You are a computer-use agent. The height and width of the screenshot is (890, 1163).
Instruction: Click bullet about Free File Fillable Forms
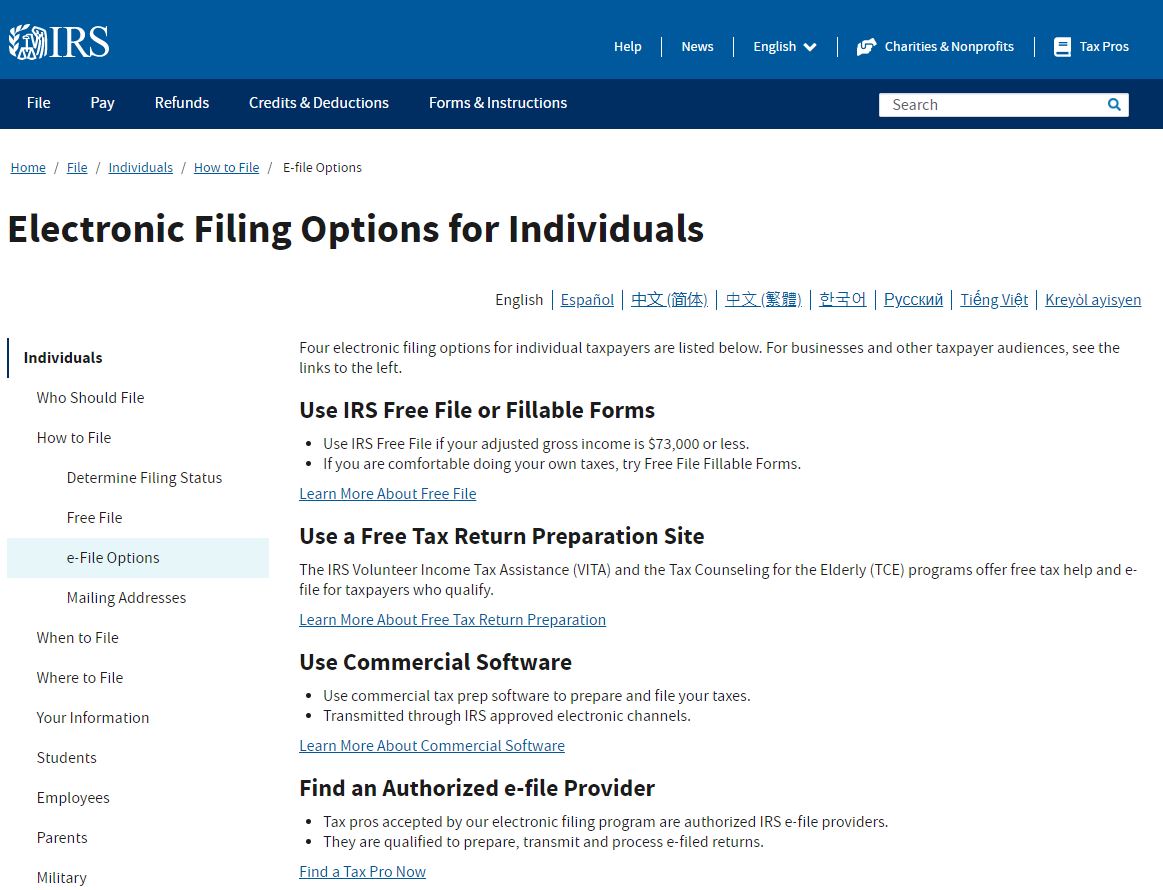point(561,464)
